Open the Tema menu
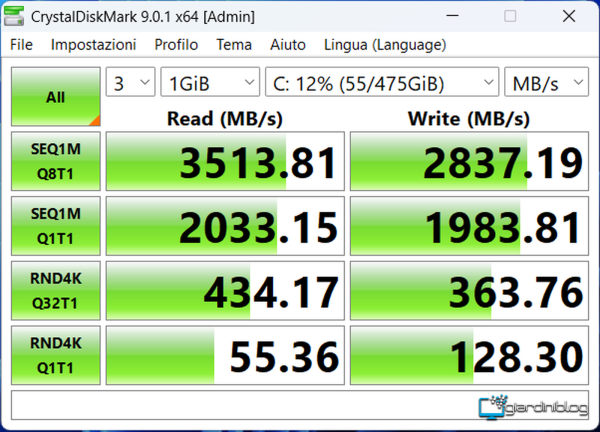Screen dimensions: 600x432 234,45
